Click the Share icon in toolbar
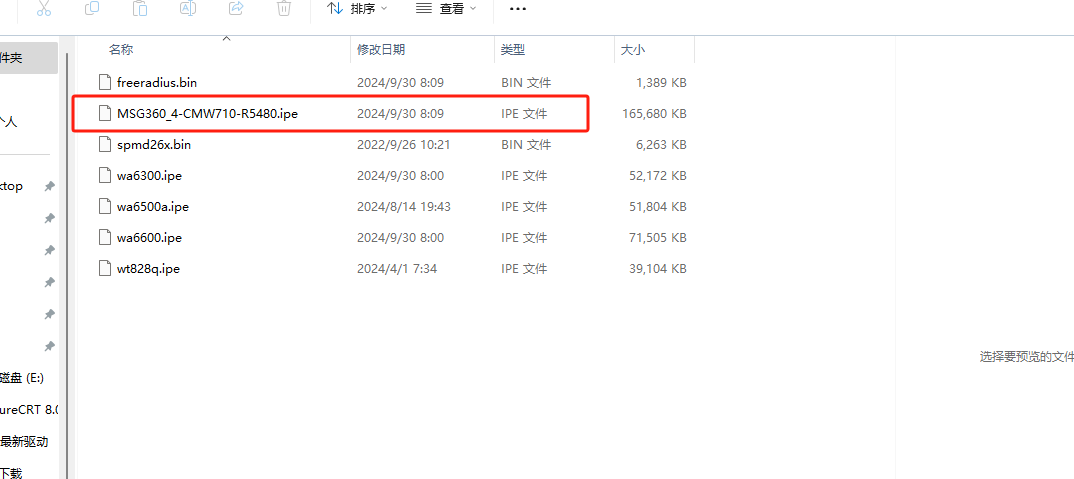 (x=236, y=8)
